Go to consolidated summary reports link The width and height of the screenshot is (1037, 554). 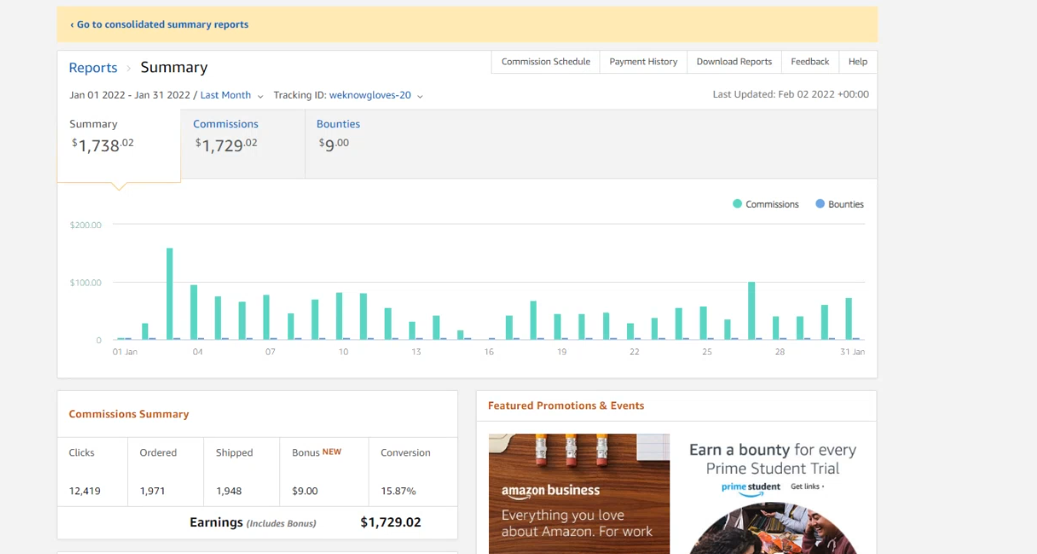pos(159,24)
